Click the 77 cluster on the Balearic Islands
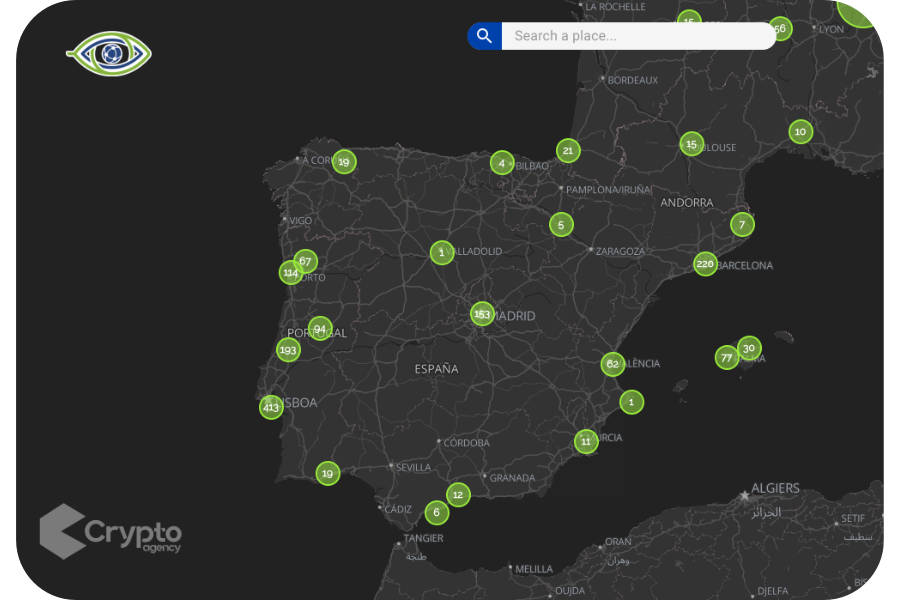Image resolution: width=900 pixels, height=600 pixels. (x=727, y=357)
